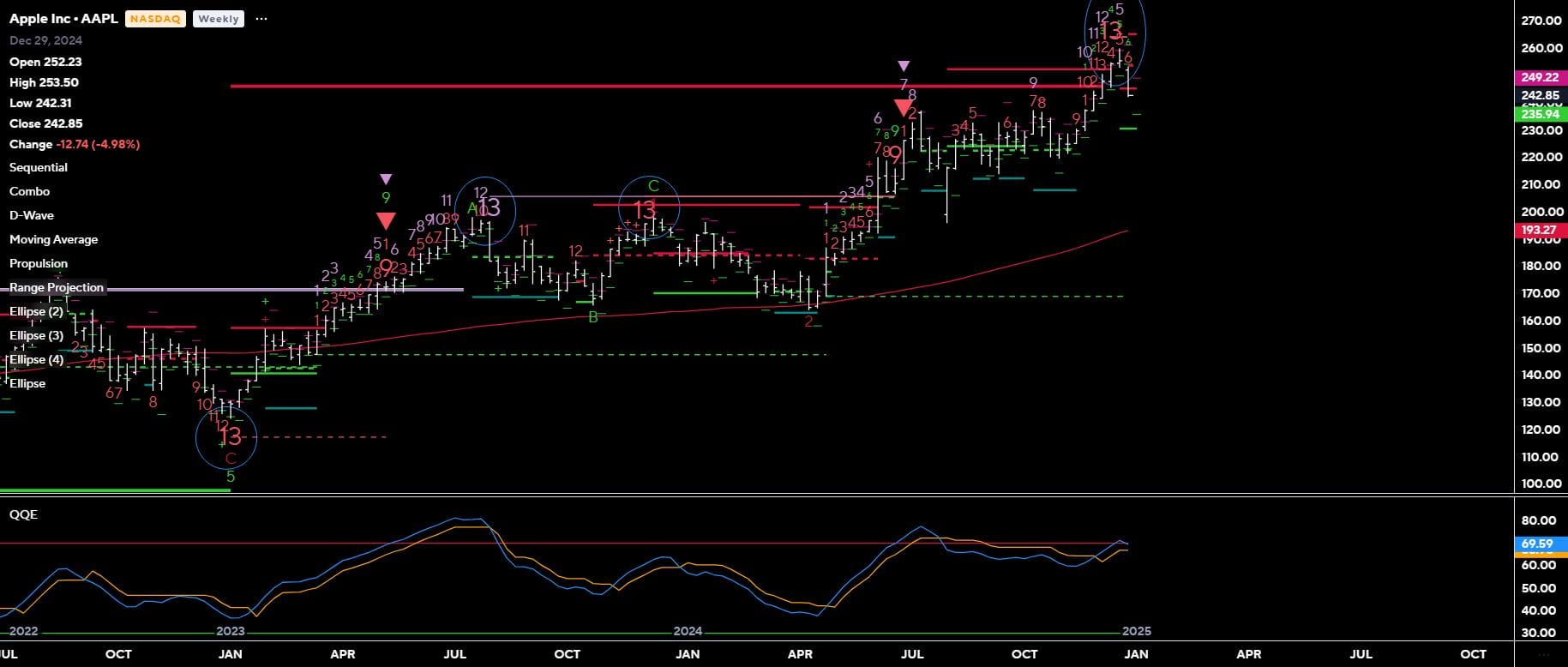
Task: Select the circled 13 at the January 2023 low
Action: 230,438
